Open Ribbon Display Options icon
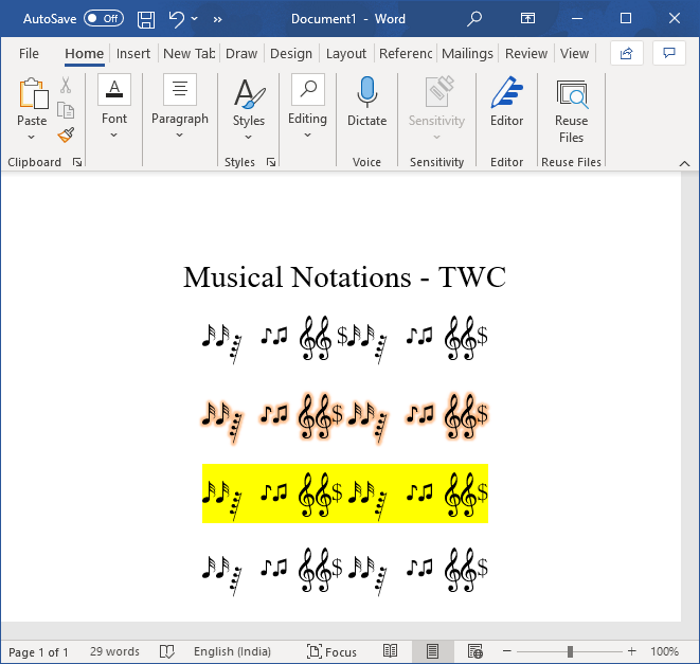Image resolution: width=700 pixels, height=664 pixels. pos(528,18)
